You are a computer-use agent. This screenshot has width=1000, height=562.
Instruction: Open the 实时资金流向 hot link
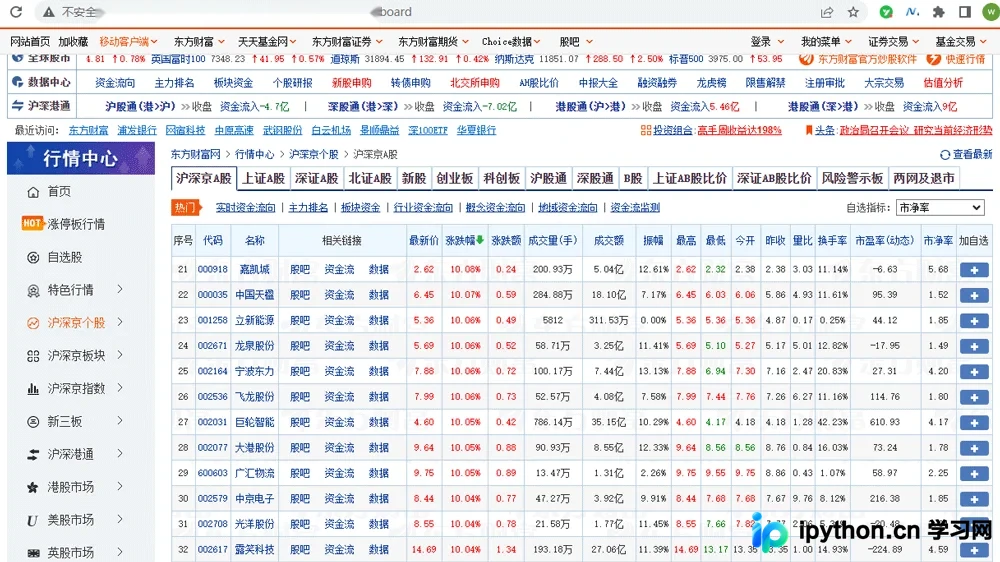coord(246,207)
